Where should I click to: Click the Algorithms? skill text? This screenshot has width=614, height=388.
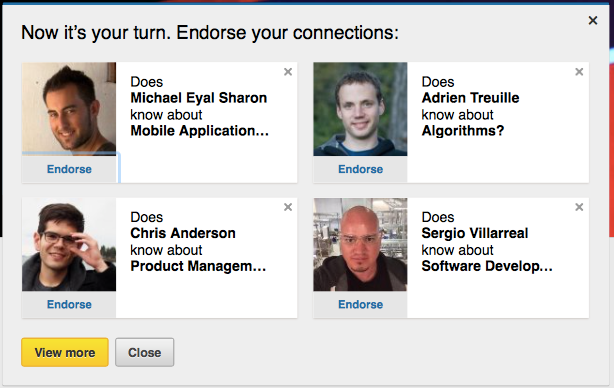[463, 131]
